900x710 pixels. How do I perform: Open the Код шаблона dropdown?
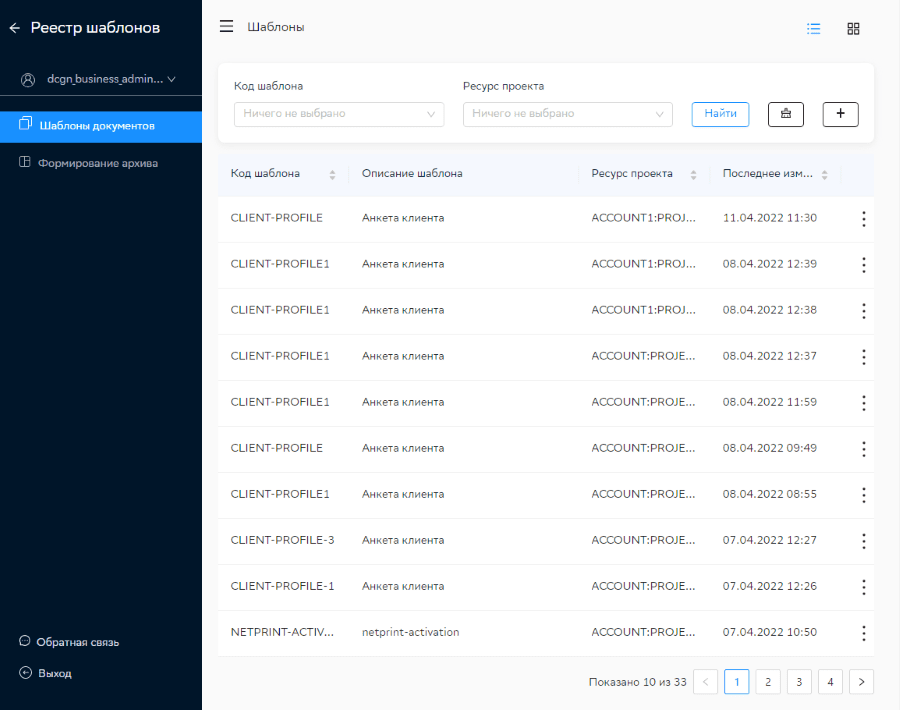[x=338, y=114]
